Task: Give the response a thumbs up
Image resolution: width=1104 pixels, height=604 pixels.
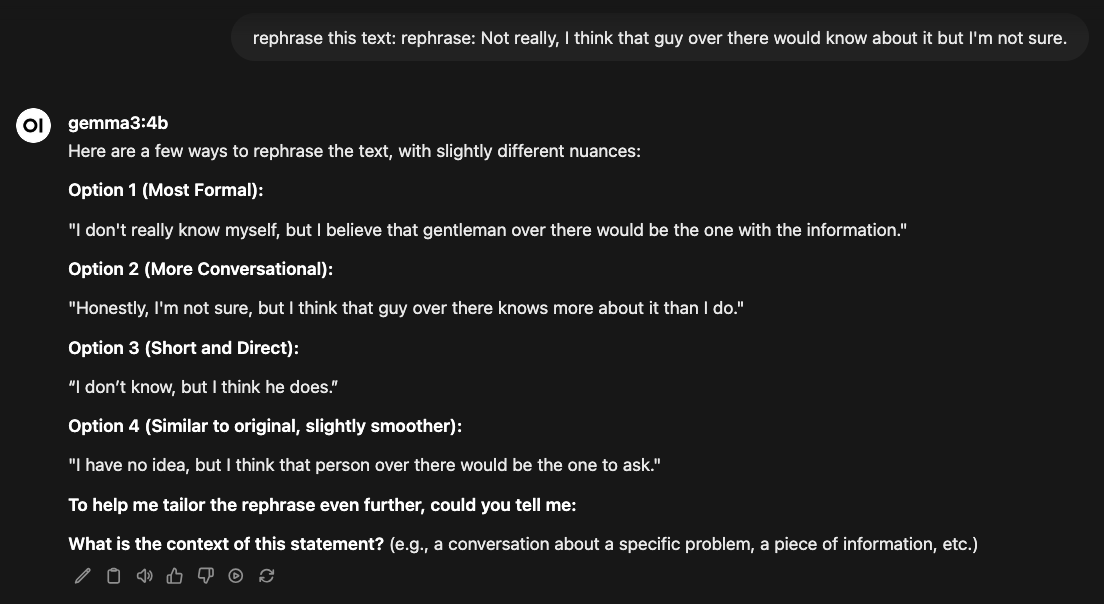Action: point(175,576)
